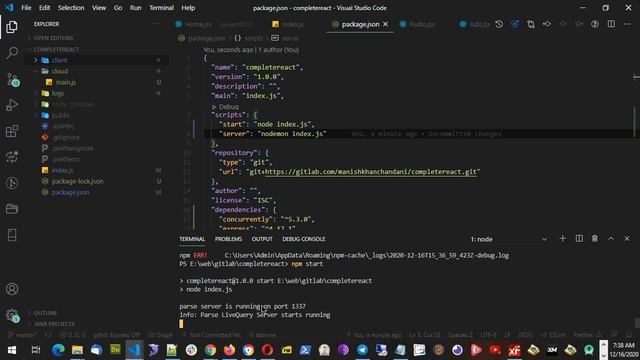640x360 pixels.
Task: Open Microsoft Edge from taskbar
Action: pyautogui.click(x=58, y=350)
